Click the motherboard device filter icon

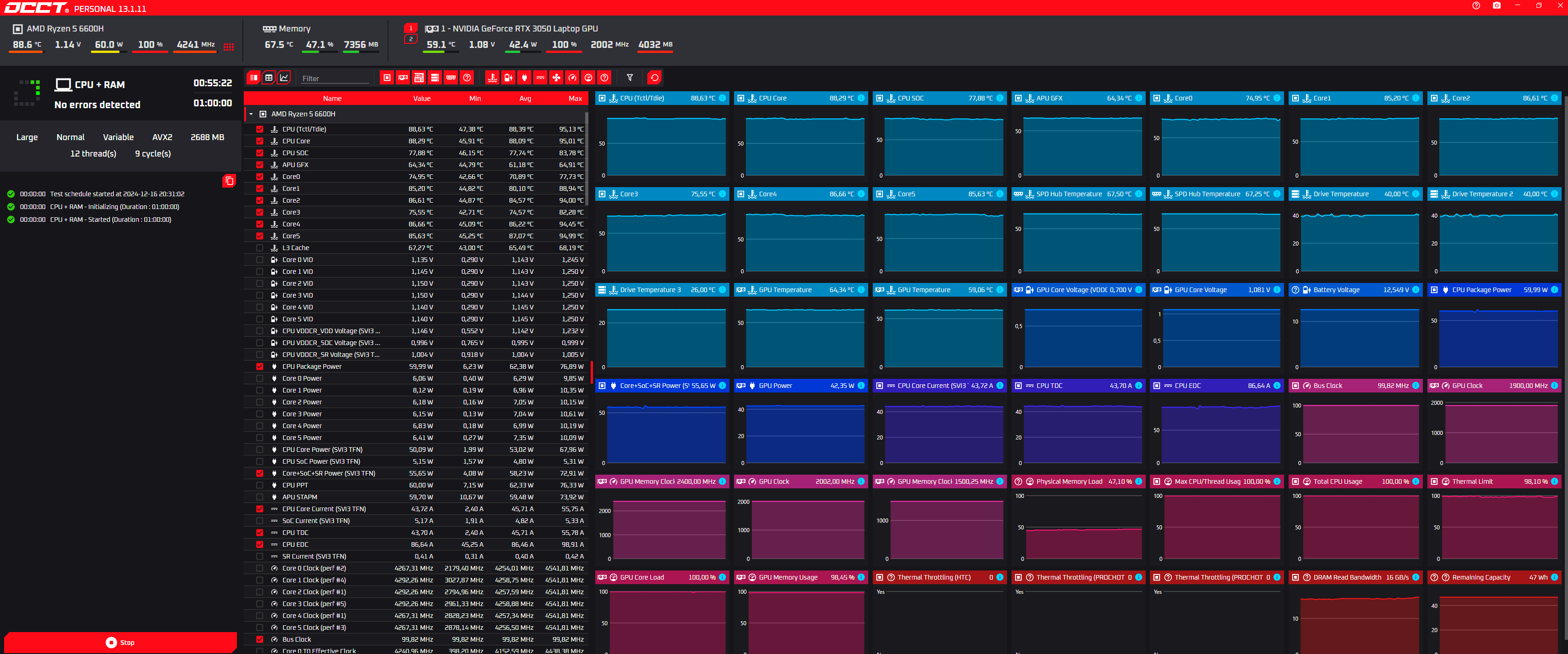tap(419, 78)
